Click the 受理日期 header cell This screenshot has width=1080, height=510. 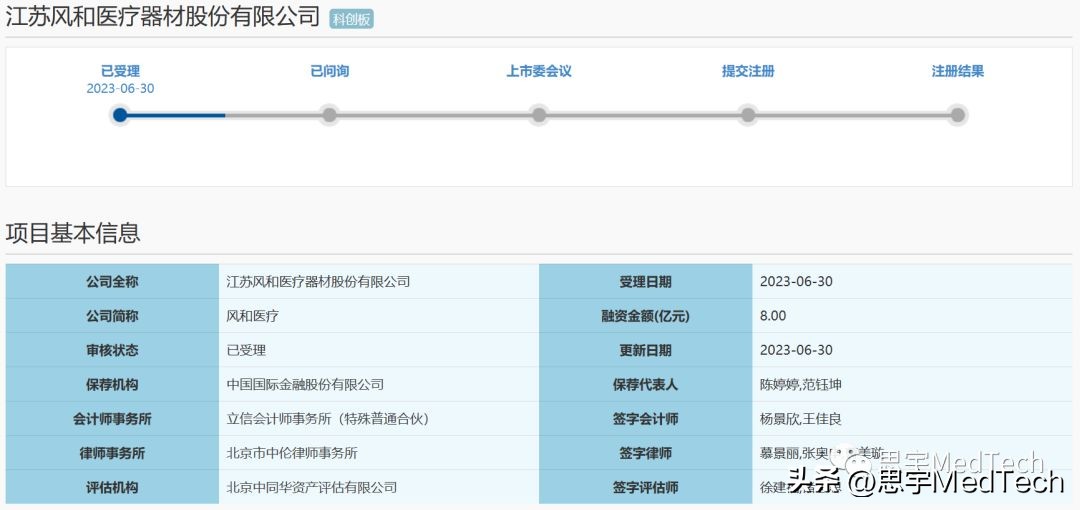click(645, 281)
